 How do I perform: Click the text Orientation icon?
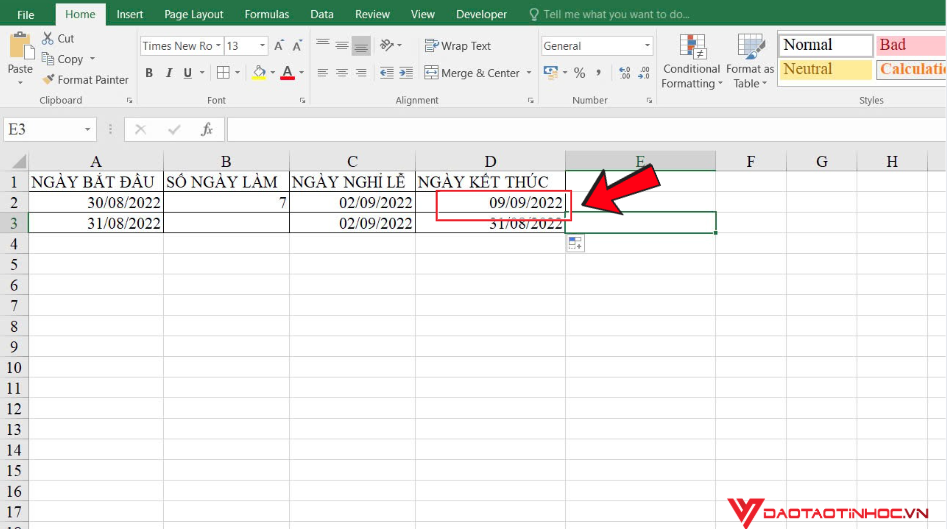pyautogui.click(x=387, y=45)
